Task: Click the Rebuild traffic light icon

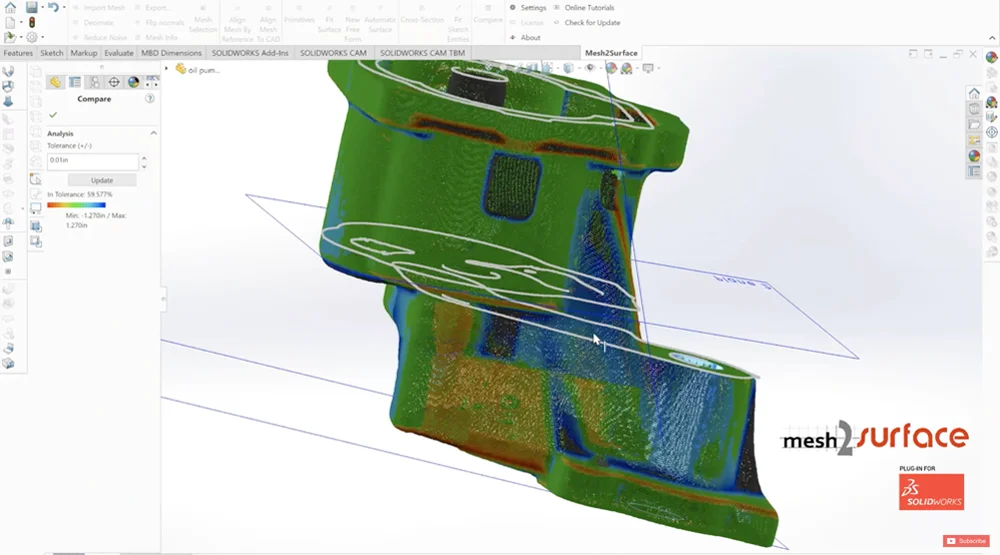Action: click(x=32, y=22)
